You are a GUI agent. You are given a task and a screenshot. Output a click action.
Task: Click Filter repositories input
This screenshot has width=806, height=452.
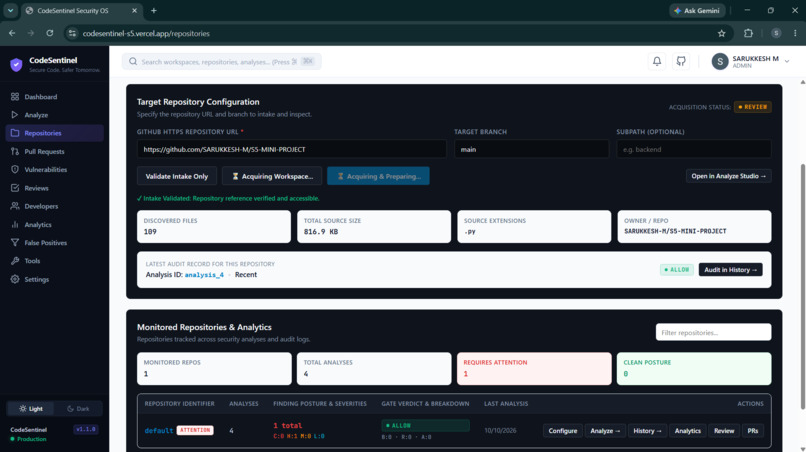tap(713, 333)
